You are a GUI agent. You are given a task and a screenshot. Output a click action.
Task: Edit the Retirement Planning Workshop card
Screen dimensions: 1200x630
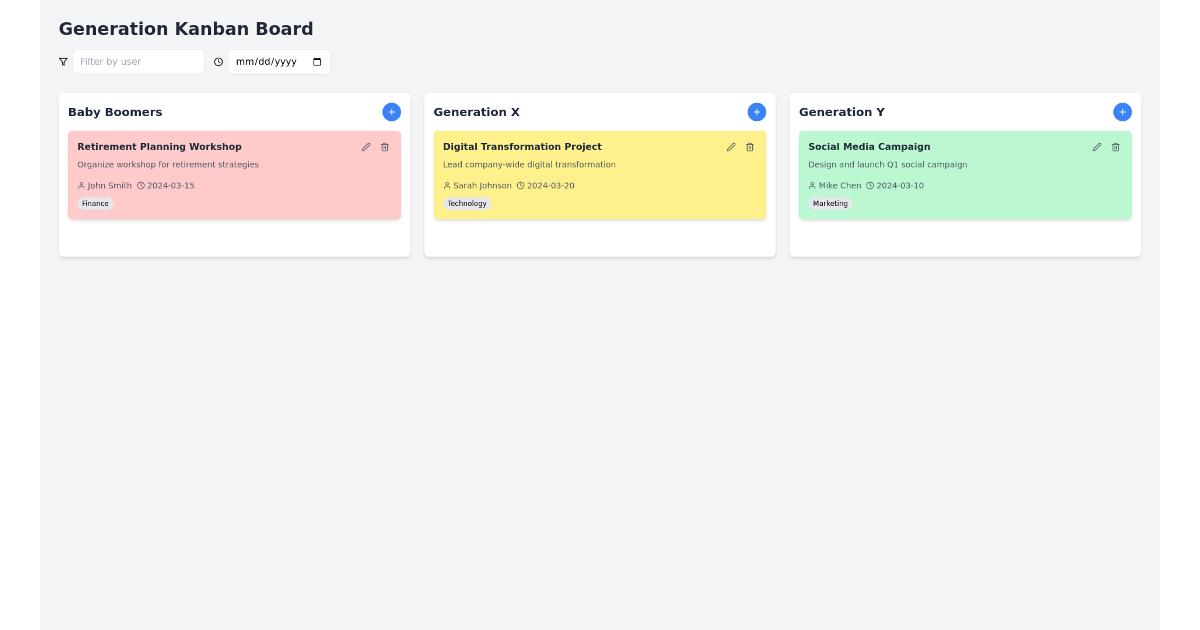pyautogui.click(x=366, y=146)
